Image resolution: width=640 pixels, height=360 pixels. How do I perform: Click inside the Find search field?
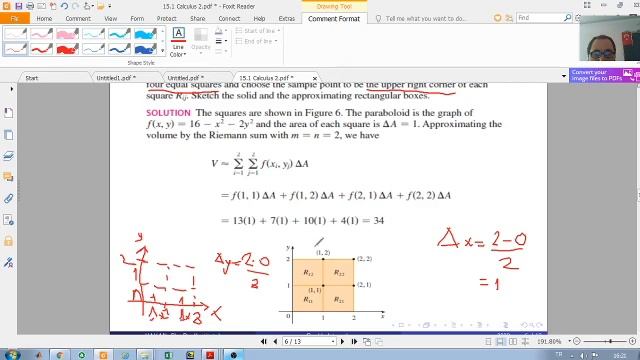539,18
